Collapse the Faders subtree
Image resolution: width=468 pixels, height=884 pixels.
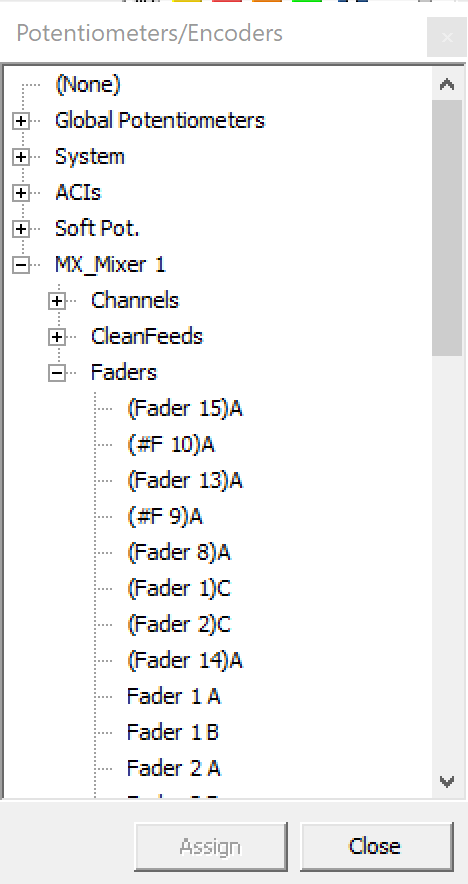(x=57, y=373)
